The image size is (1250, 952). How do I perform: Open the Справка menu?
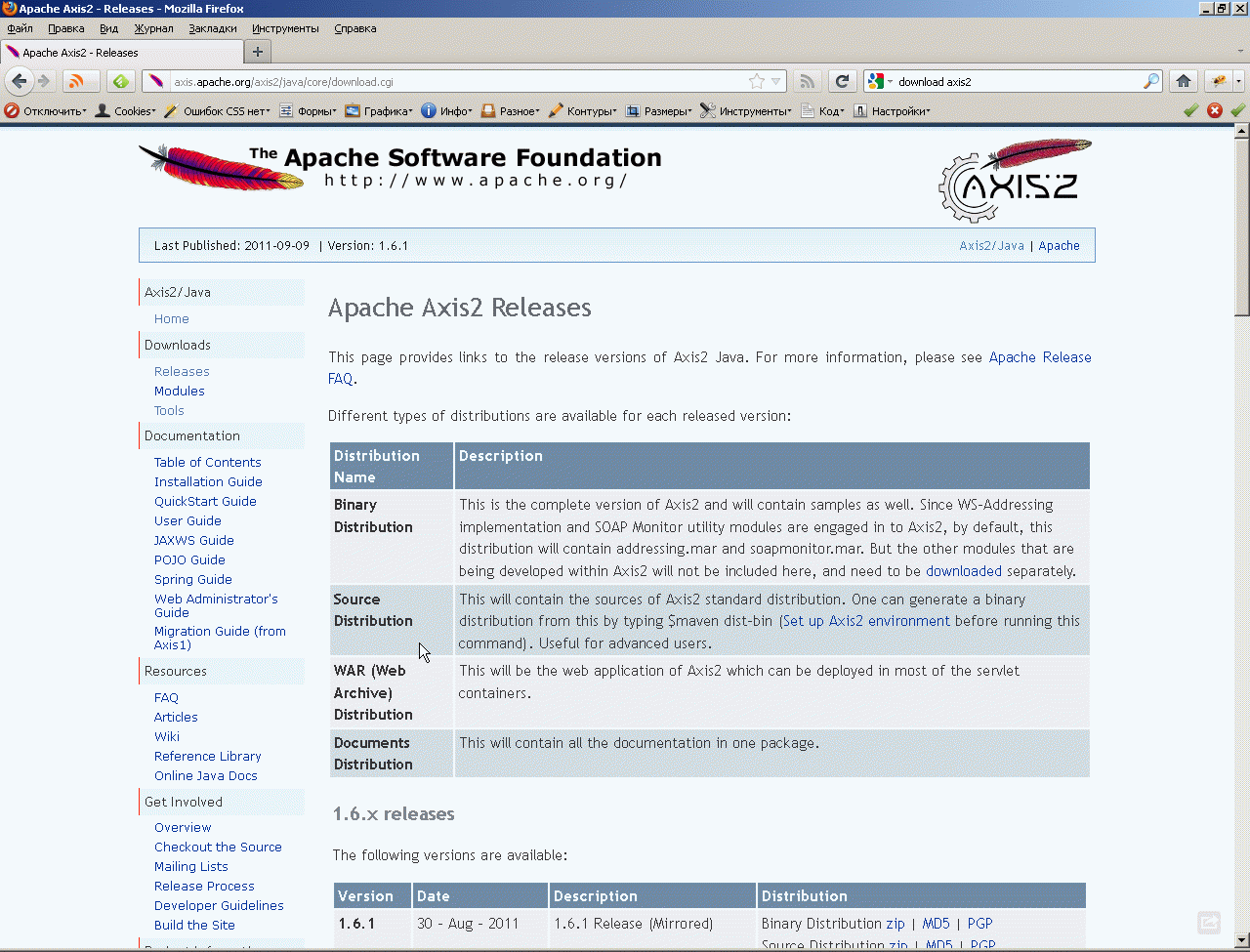pyautogui.click(x=354, y=28)
